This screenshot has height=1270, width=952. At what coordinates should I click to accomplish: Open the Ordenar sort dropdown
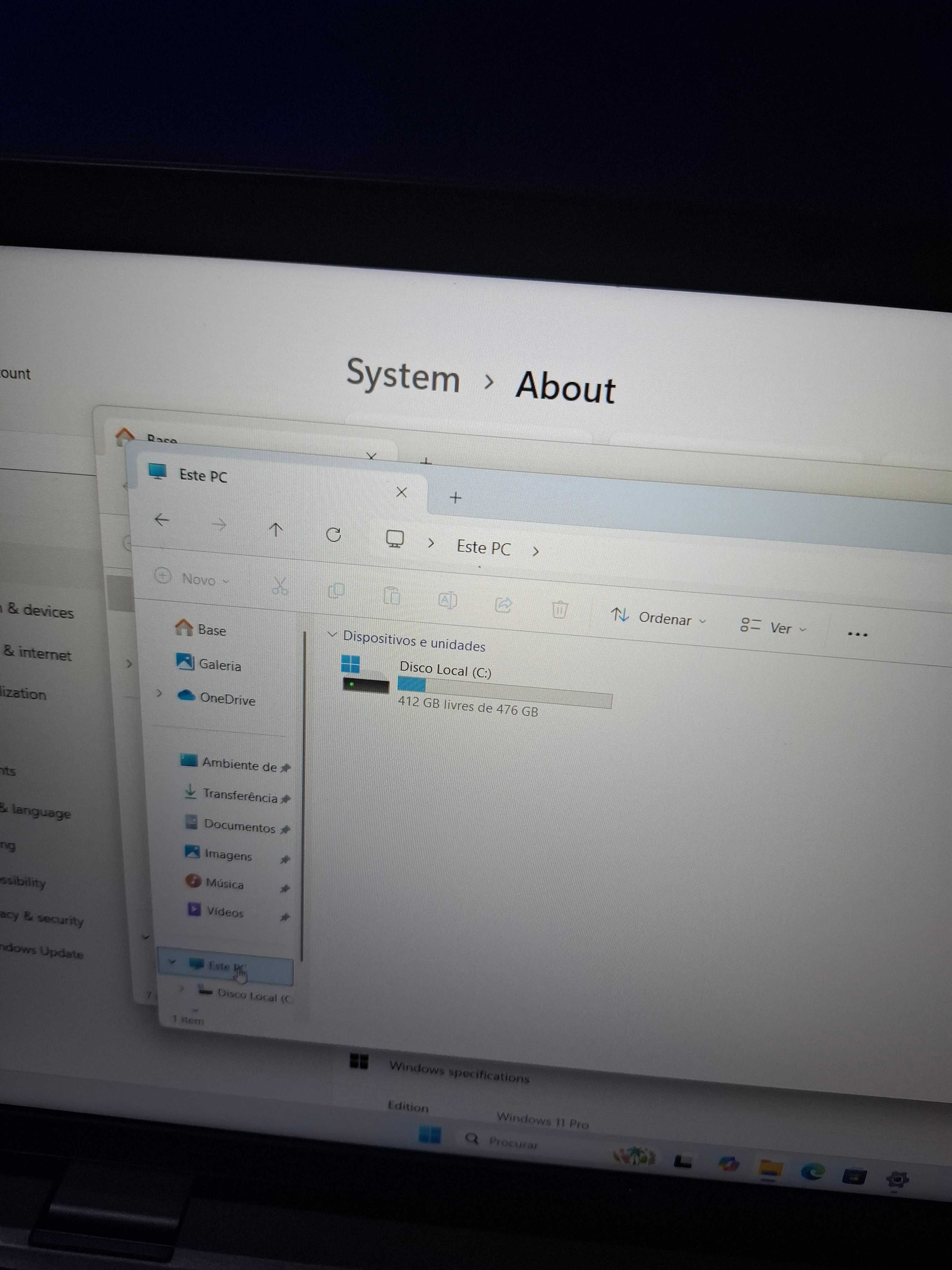[659, 618]
